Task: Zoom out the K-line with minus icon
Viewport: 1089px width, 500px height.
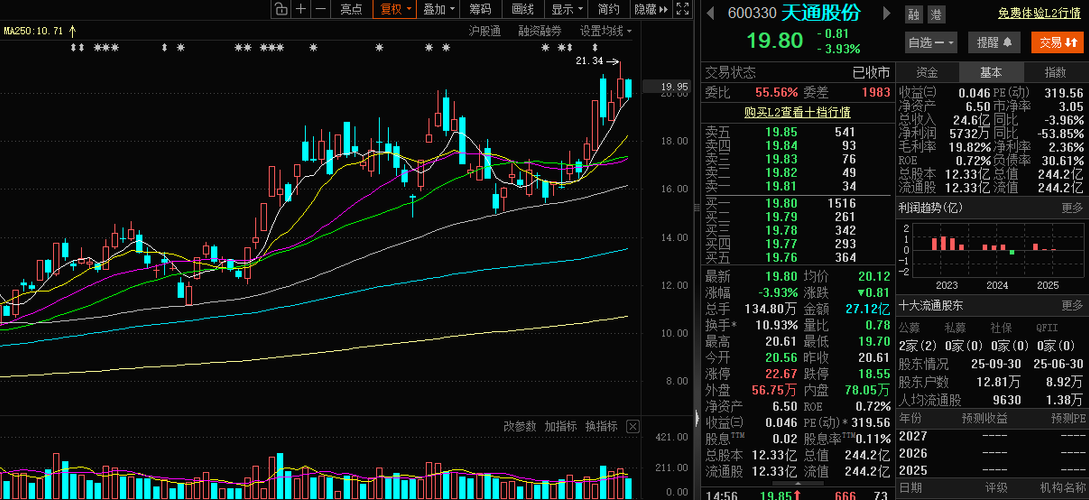Action: tap(320, 9)
